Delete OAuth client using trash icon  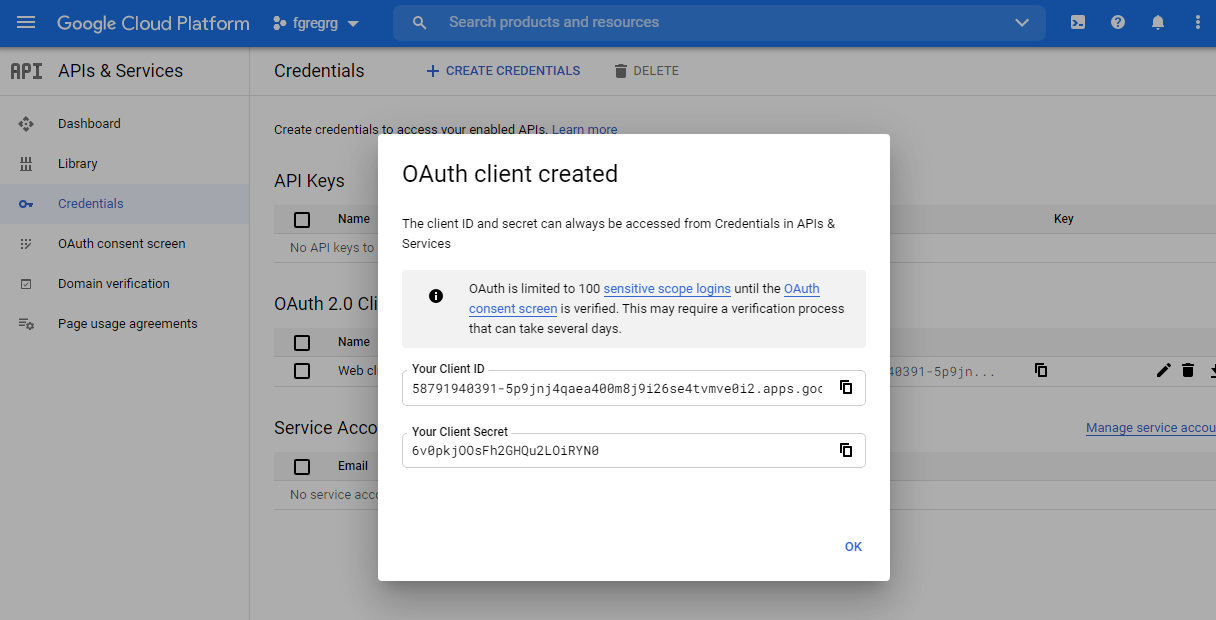(x=1188, y=370)
